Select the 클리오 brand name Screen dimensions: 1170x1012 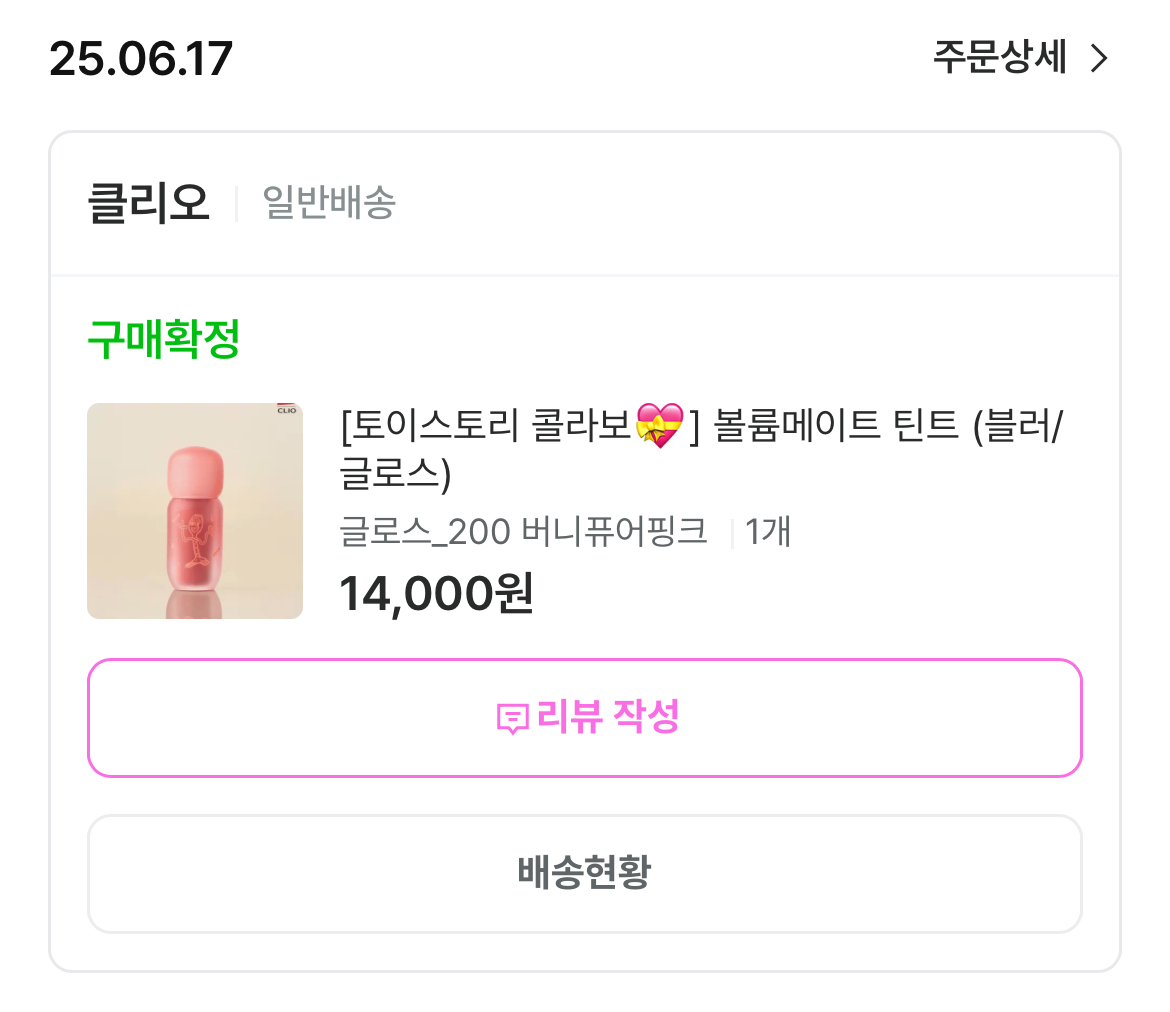149,203
